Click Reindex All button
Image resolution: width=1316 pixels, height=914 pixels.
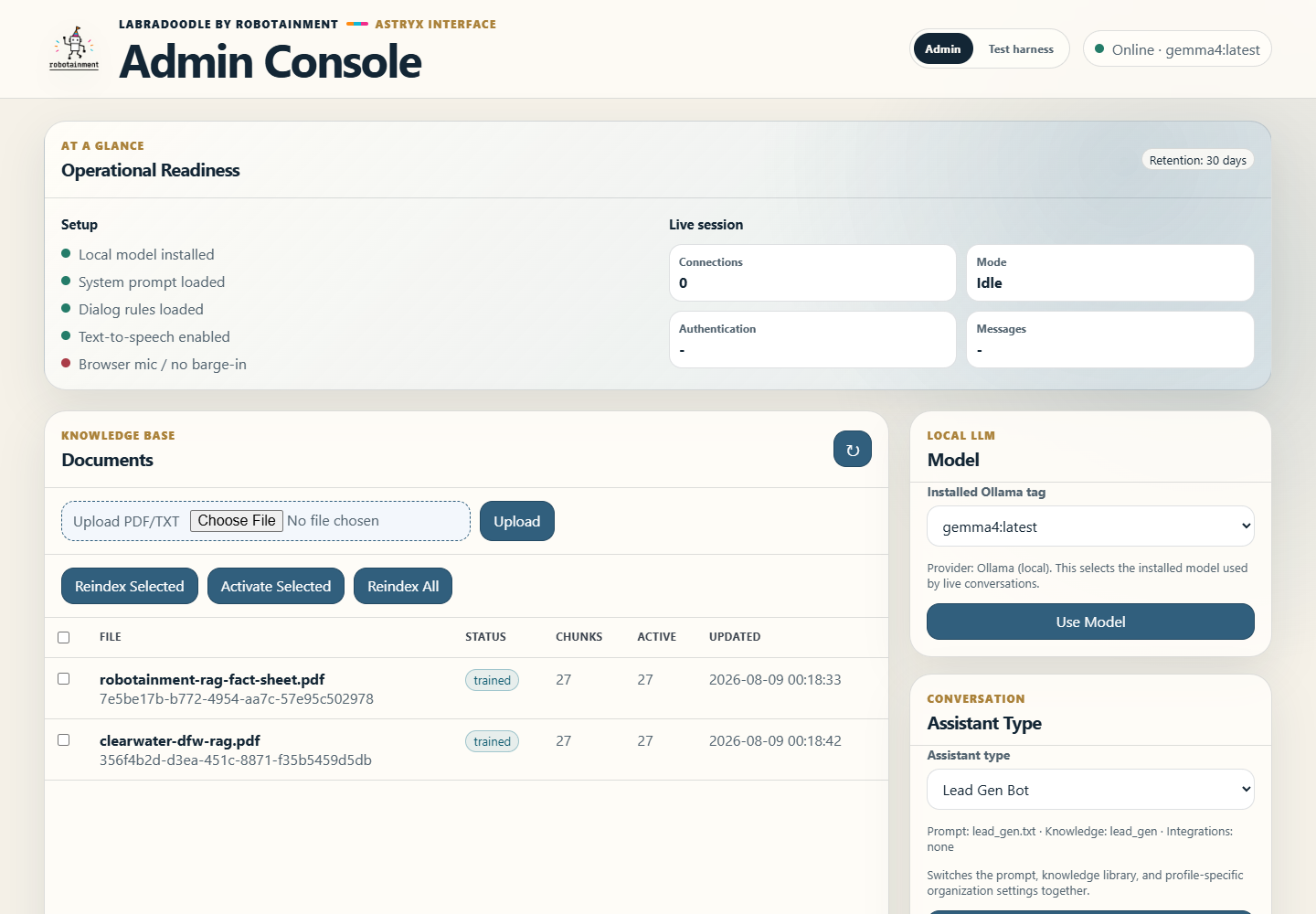pos(403,586)
